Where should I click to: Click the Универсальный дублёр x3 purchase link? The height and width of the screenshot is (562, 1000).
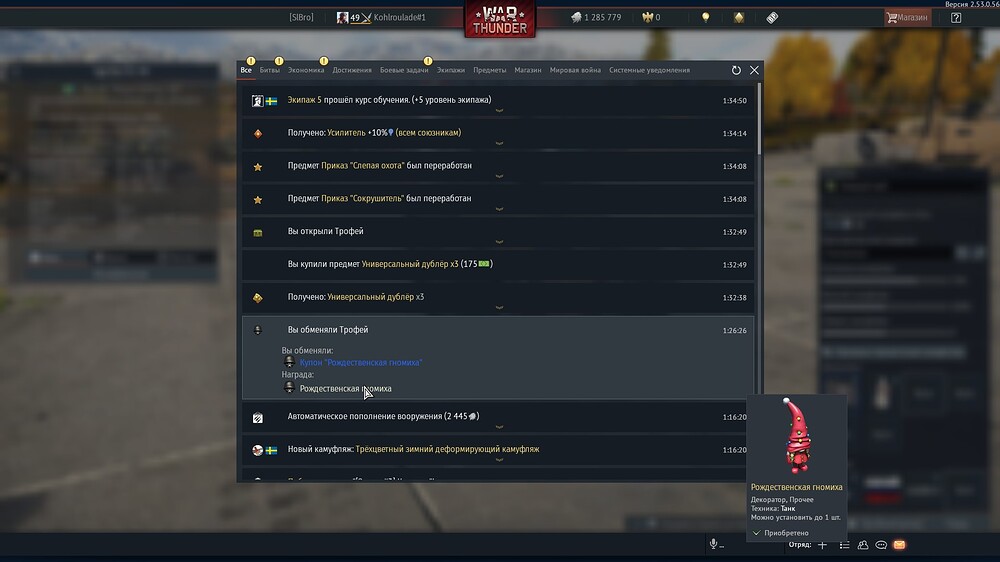pos(409,264)
